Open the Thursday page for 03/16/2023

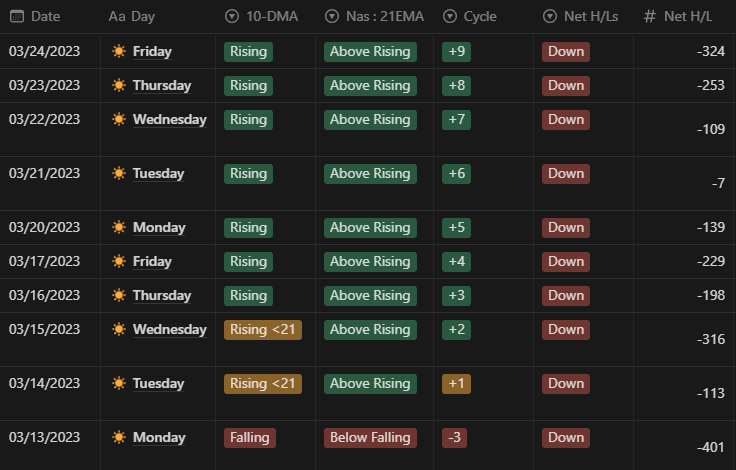pos(162,296)
